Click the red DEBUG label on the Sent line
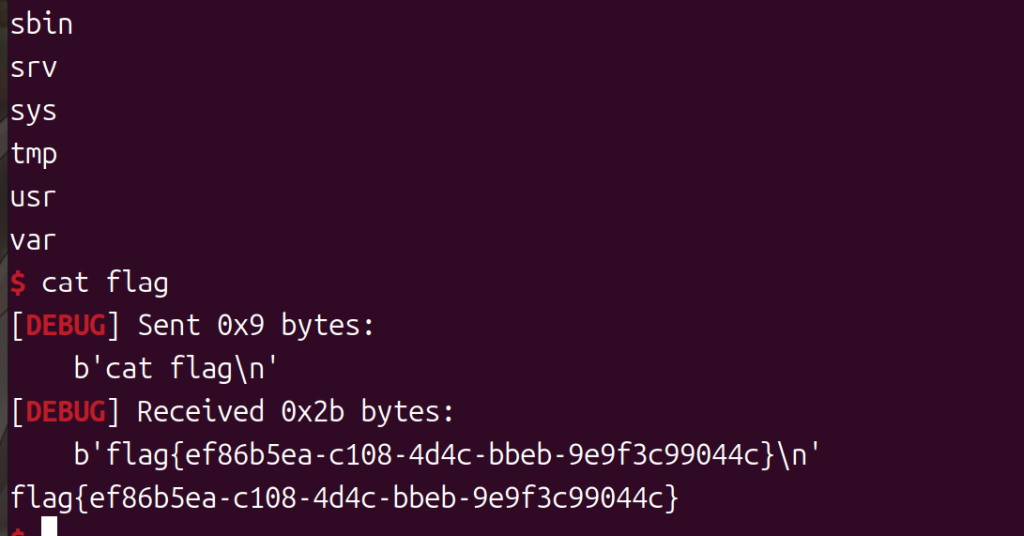 point(65,326)
